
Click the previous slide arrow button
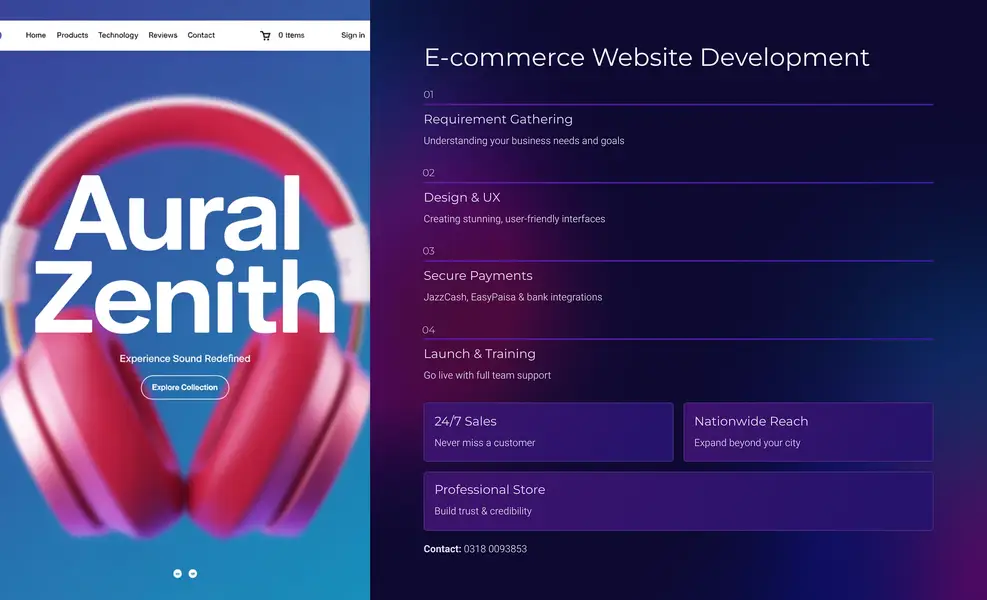click(x=178, y=574)
